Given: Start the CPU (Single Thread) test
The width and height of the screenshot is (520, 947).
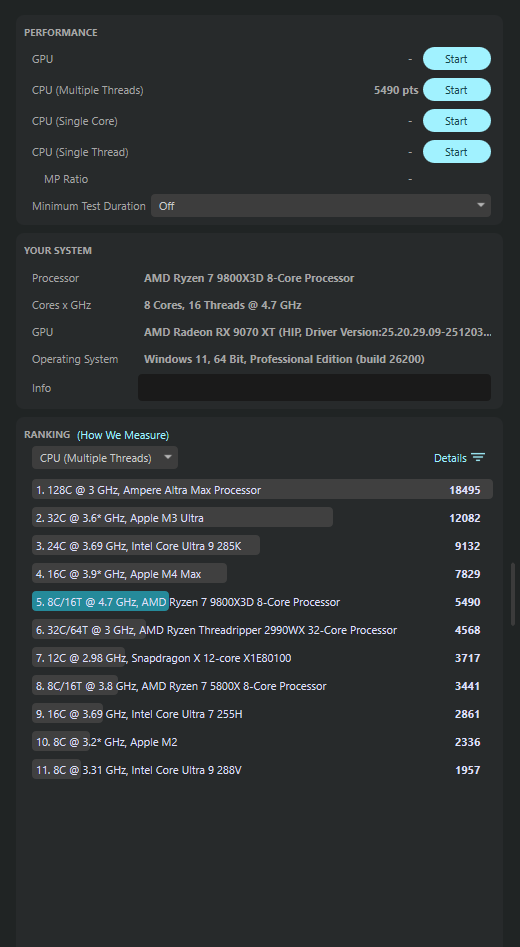Looking at the screenshot, I should tap(457, 152).
